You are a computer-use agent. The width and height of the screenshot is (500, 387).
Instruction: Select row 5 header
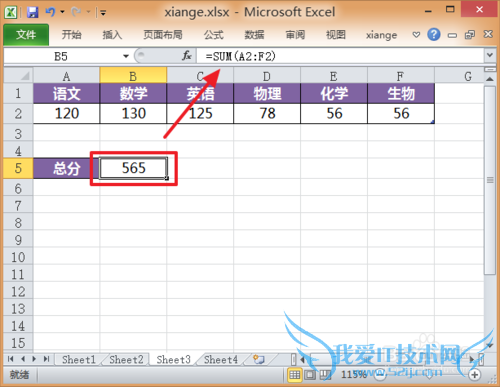(x=18, y=168)
